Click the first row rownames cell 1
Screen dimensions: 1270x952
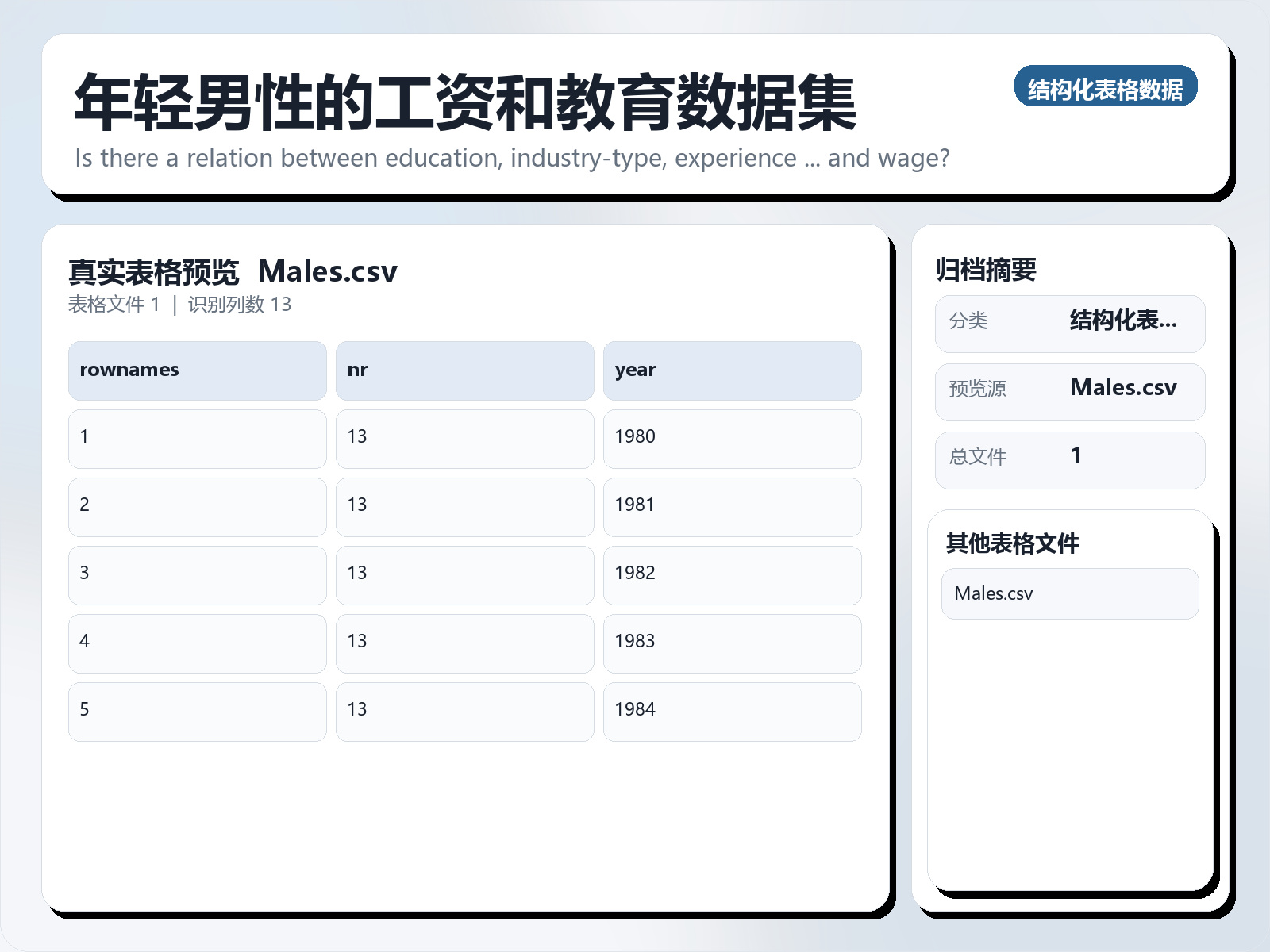(197, 439)
